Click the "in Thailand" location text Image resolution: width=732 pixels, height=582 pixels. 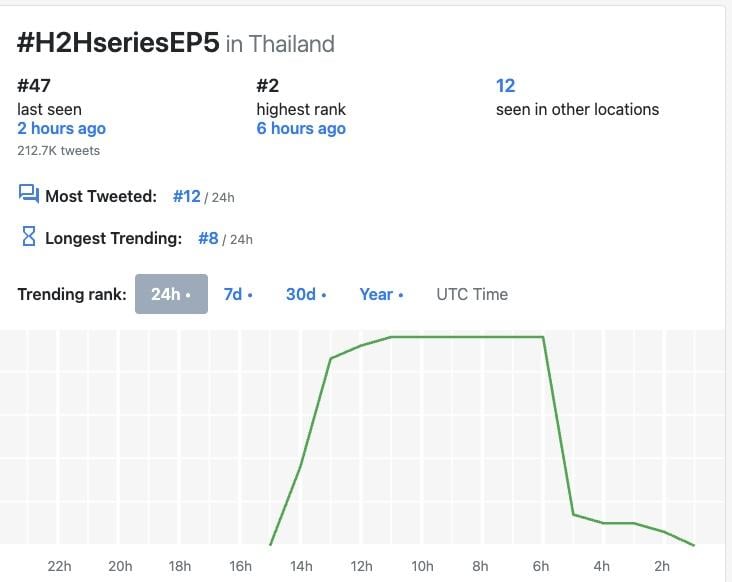click(280, 44)
